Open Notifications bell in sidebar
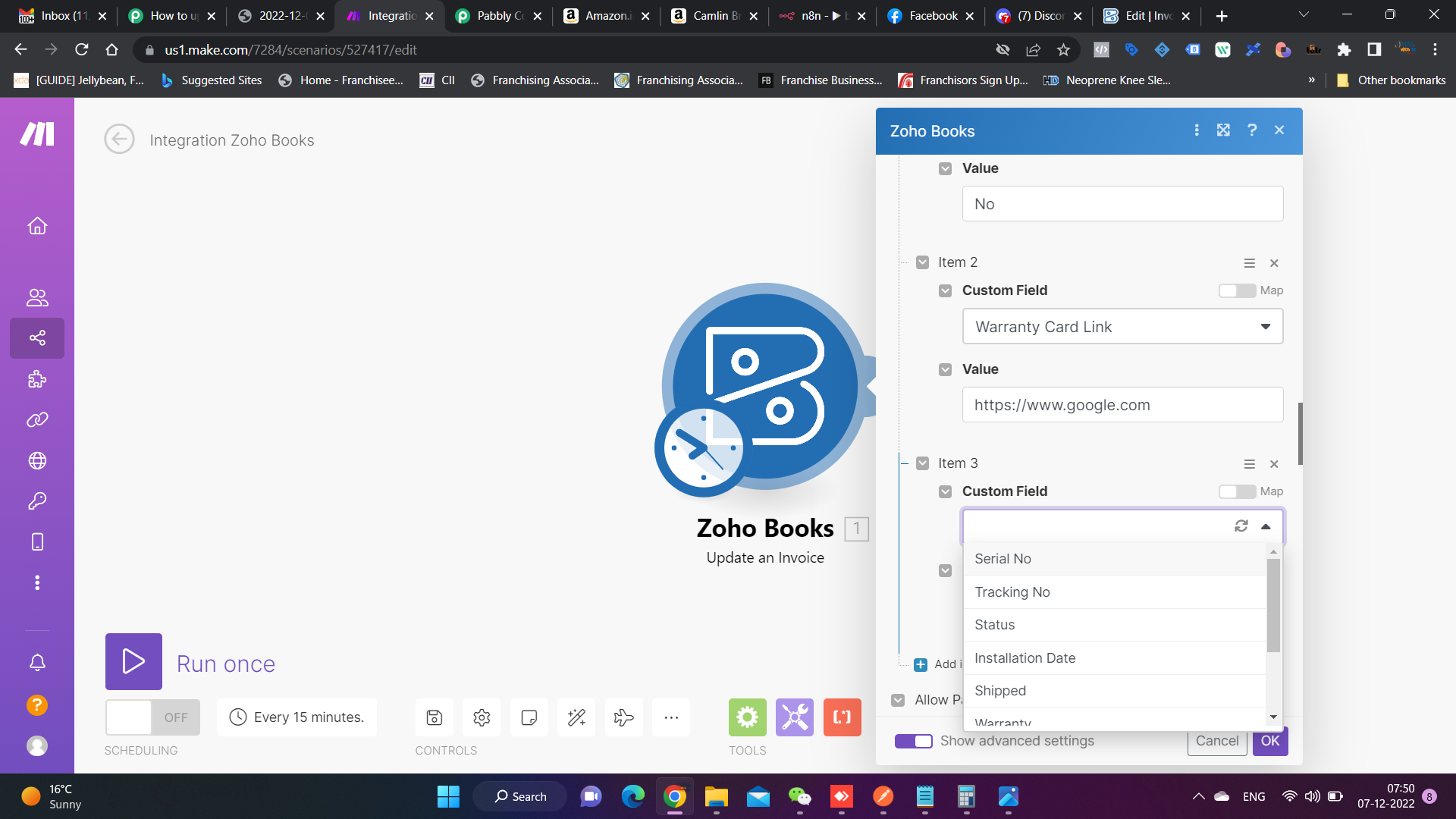Viewport: 1456px width, 819px height. pos(37,662)
